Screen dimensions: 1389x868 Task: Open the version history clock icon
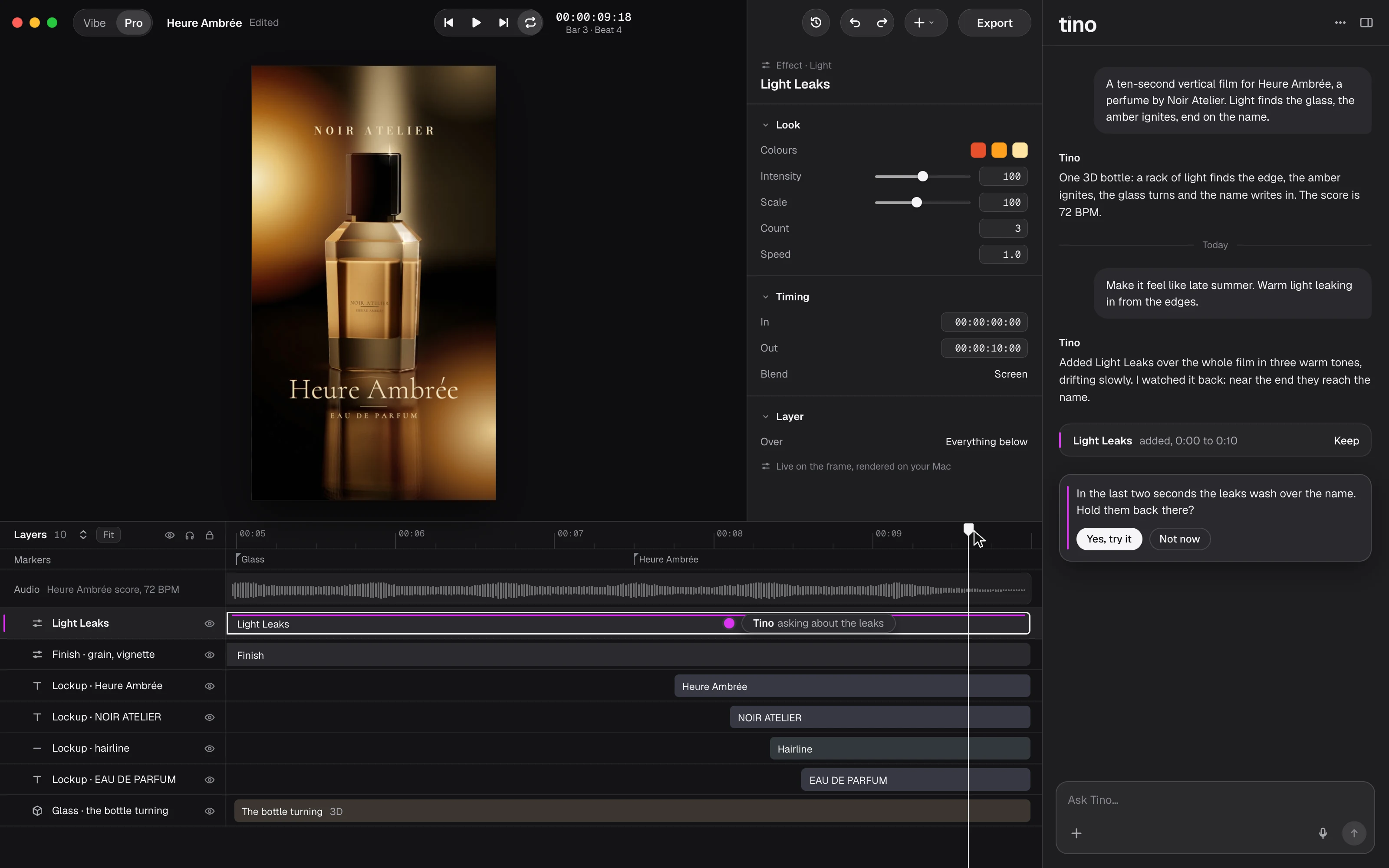816,23
